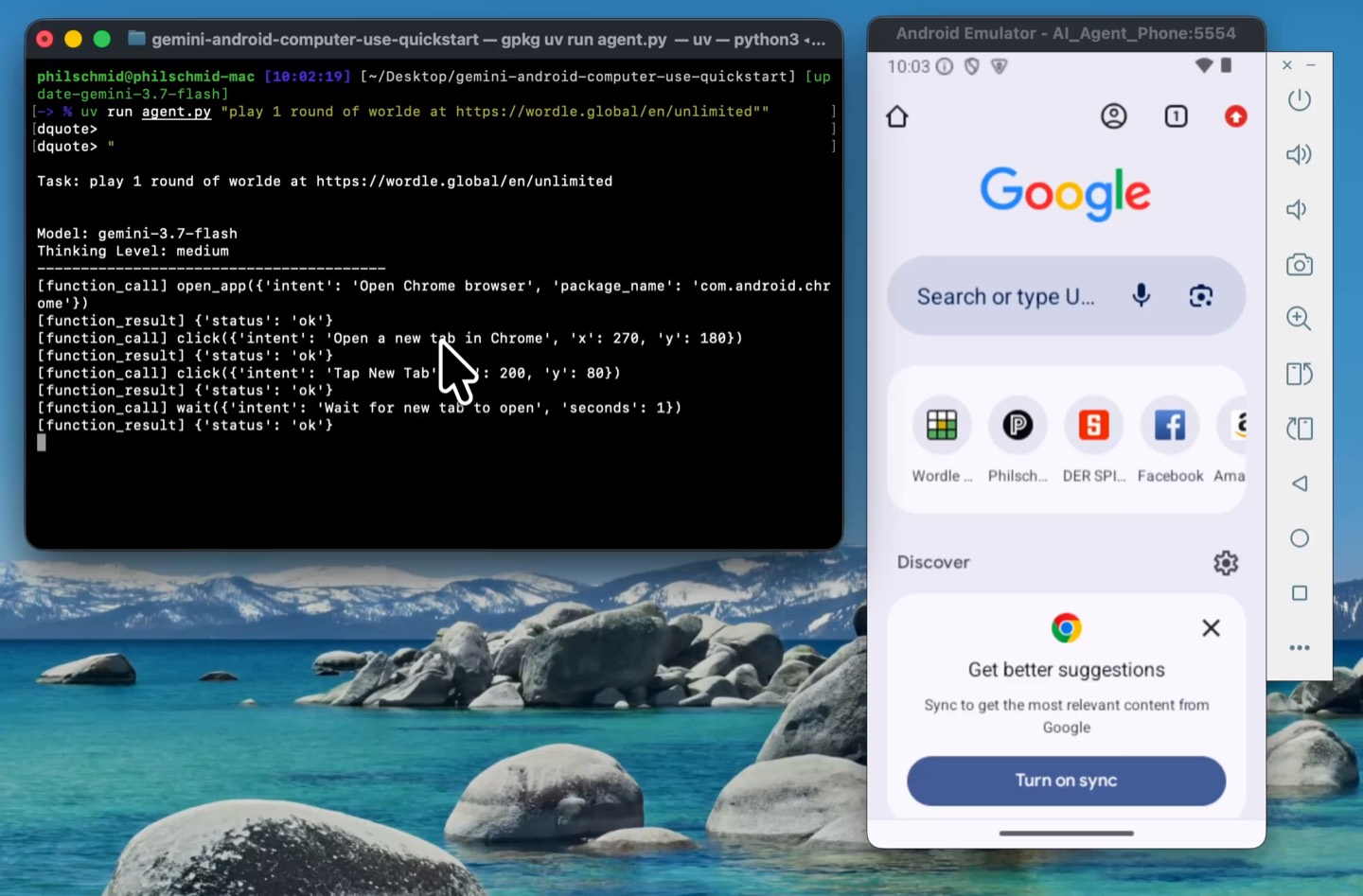Click the "Get better suggestions" heading
The image size is (1363, 896).
[1066, 670]
